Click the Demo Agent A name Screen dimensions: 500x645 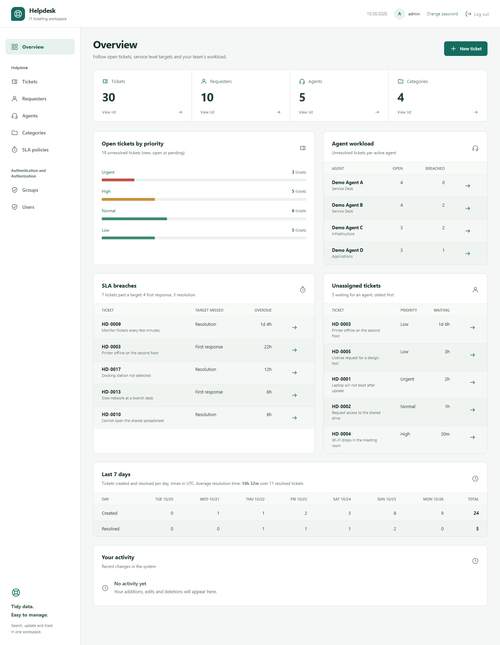point(347,182)
